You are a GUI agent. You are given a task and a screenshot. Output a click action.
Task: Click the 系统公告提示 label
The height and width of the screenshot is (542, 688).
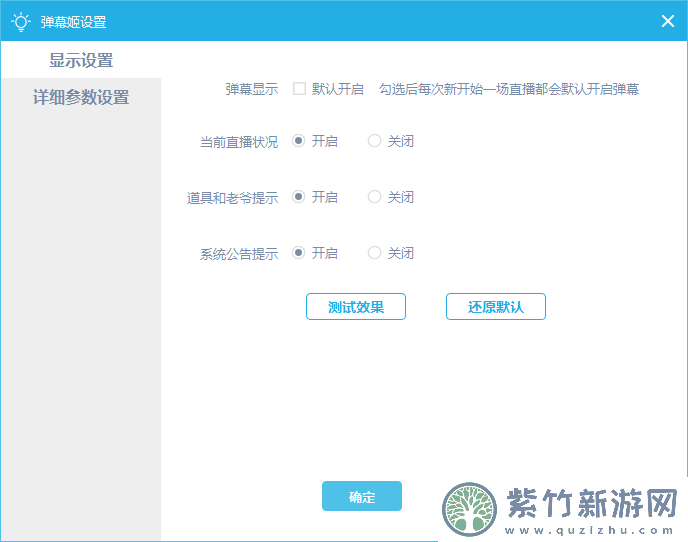tap(239, 254)
